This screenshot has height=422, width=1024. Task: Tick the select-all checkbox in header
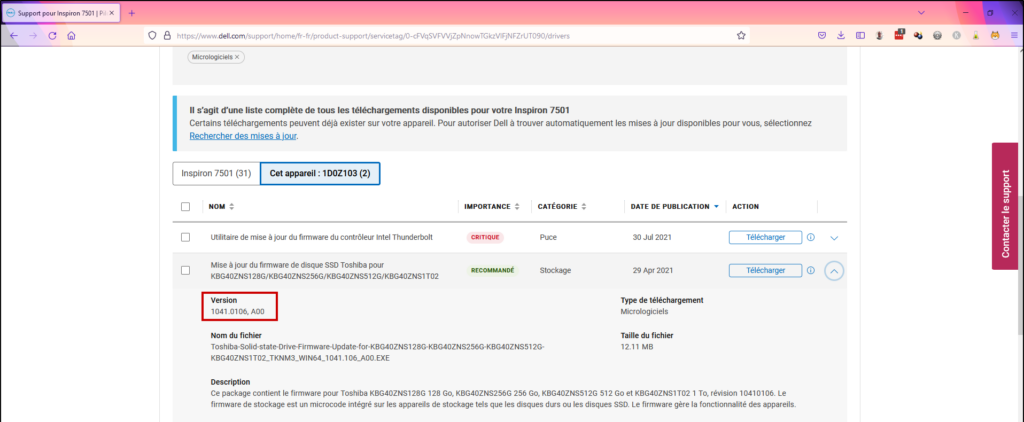tap(185, 206)
